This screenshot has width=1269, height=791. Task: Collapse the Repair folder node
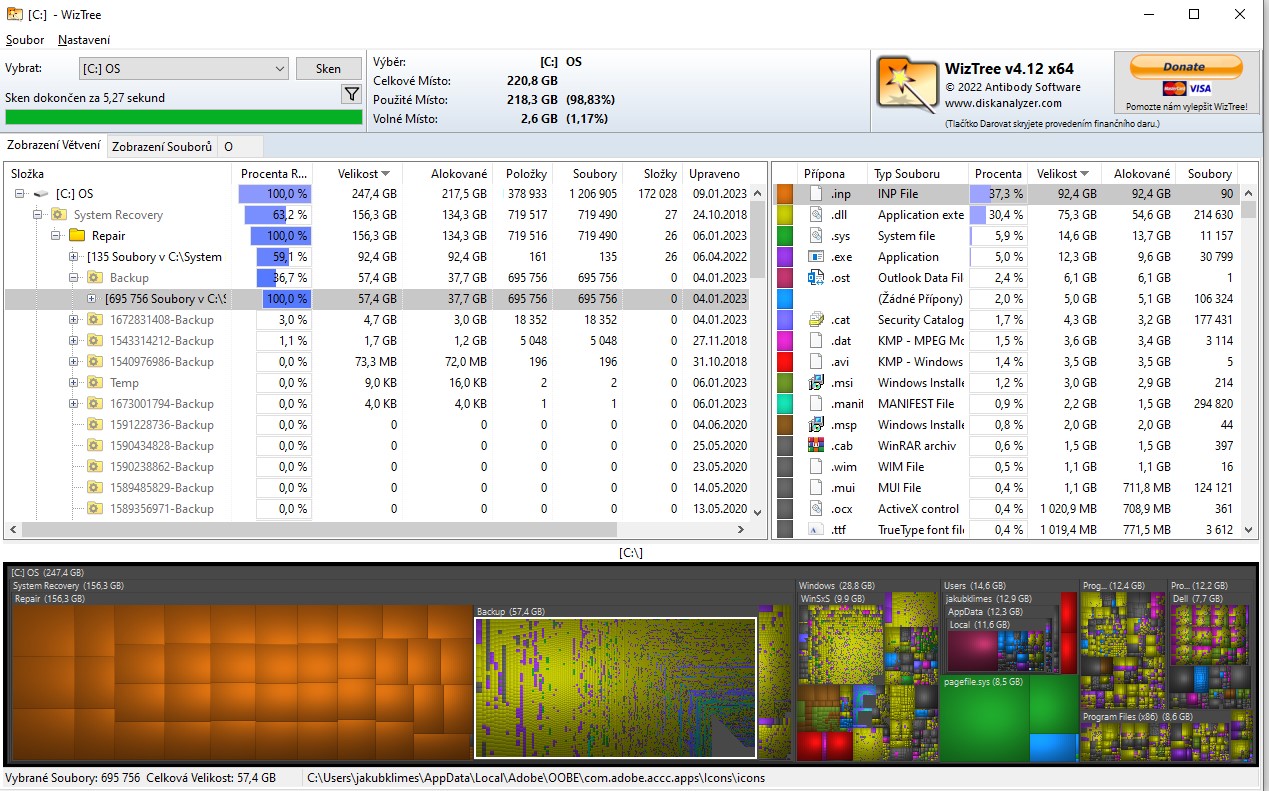(x=56, y=236)
